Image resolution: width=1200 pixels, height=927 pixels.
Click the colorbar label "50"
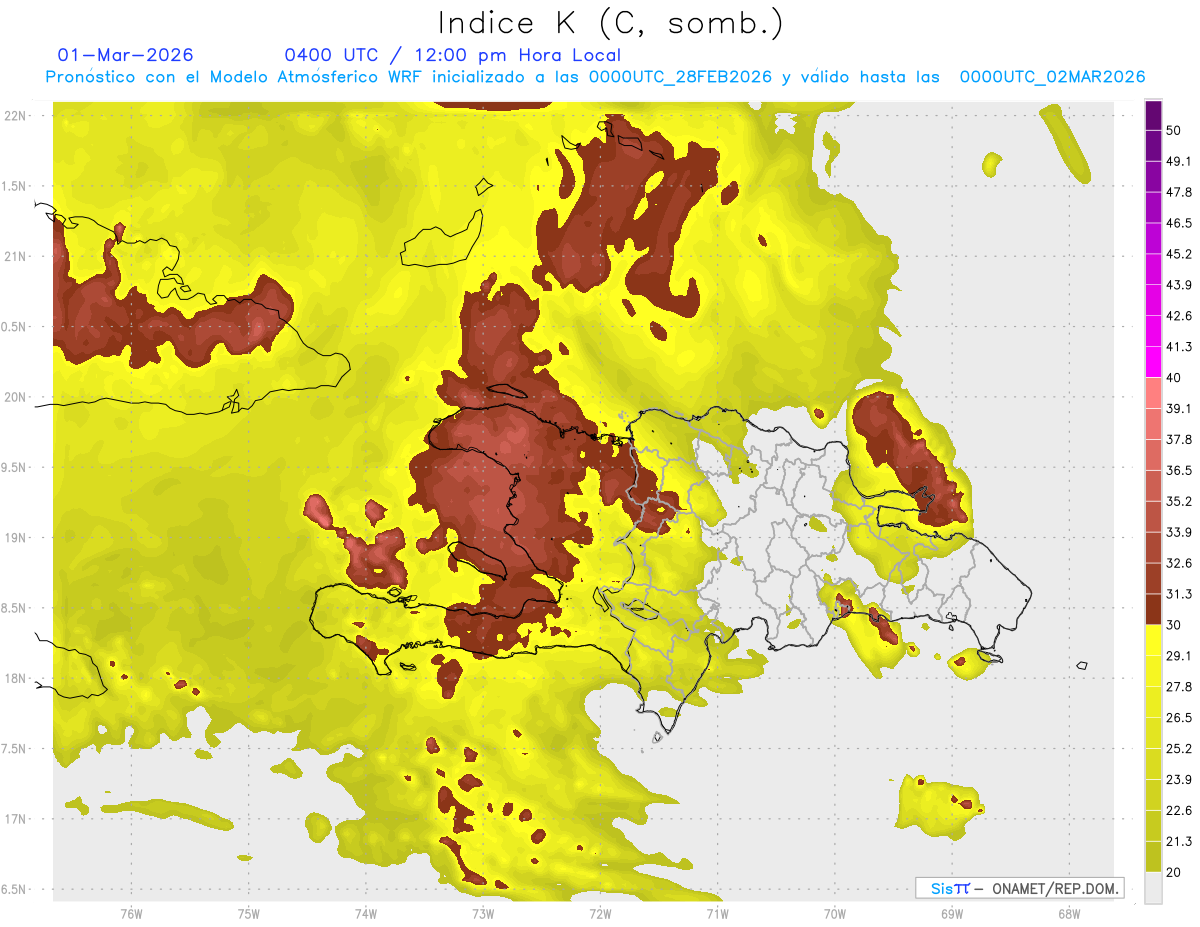pos(1175,130)
